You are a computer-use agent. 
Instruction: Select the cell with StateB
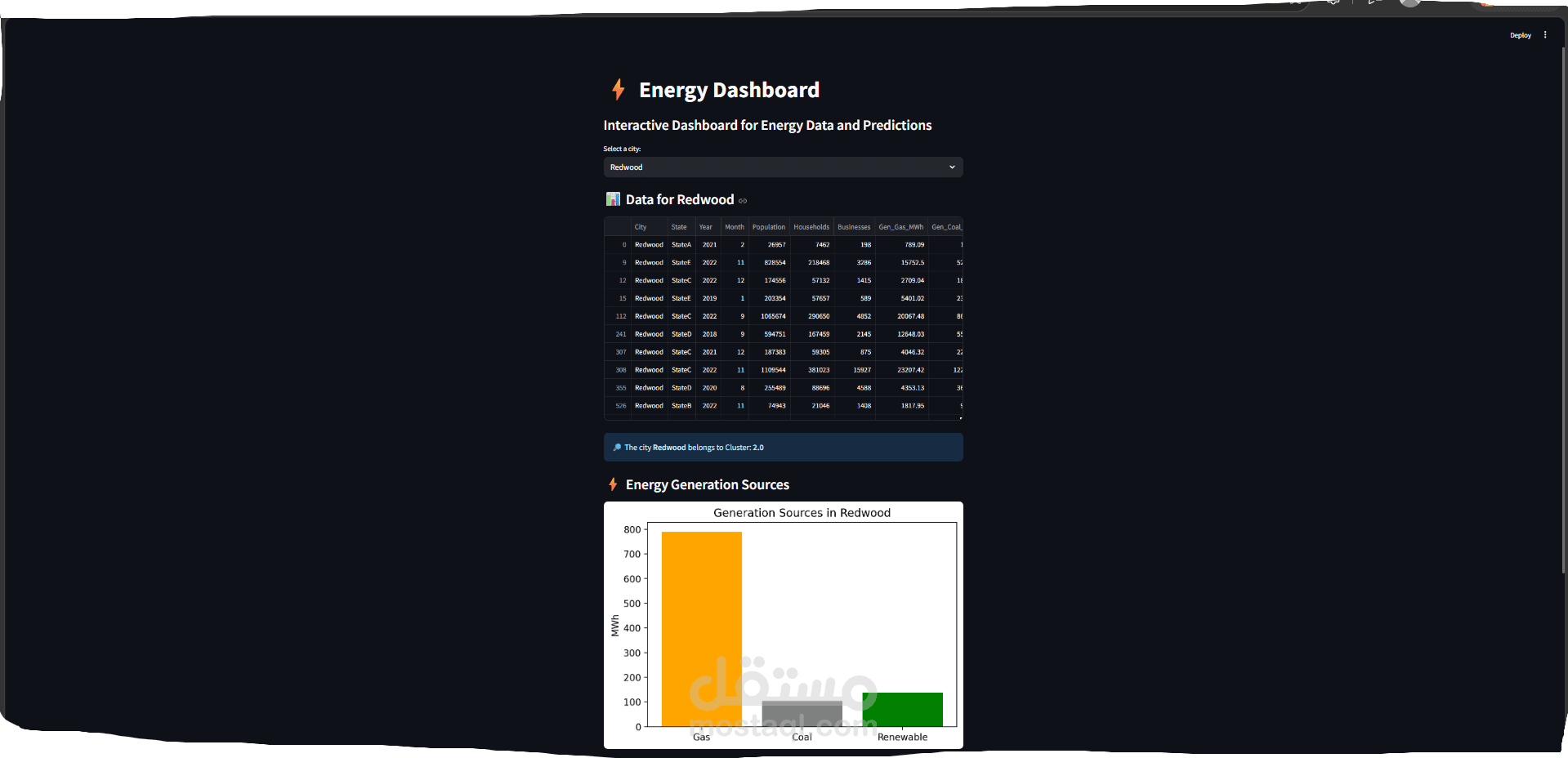(681, 406)
